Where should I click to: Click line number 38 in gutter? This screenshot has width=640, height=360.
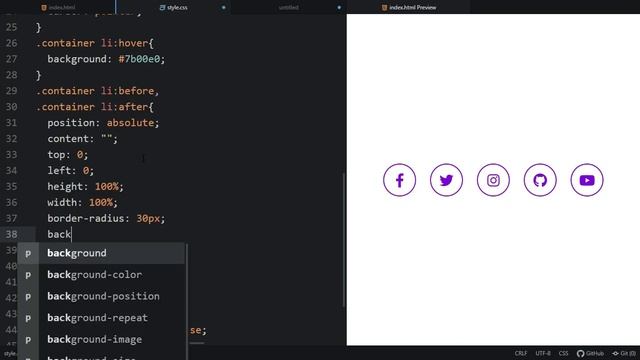[11, 234]
